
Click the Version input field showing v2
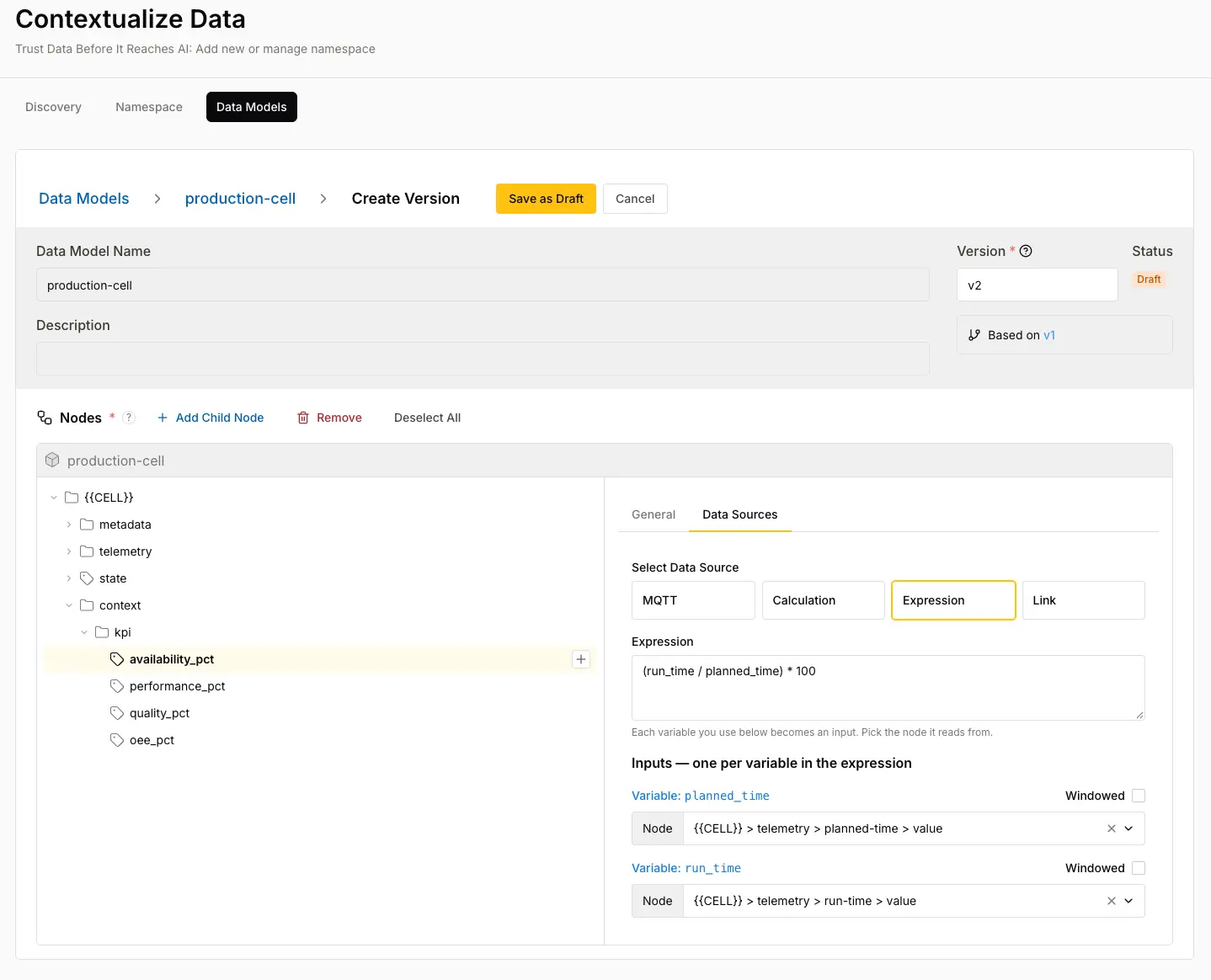pyautogui.click(x=1038, y=285)
